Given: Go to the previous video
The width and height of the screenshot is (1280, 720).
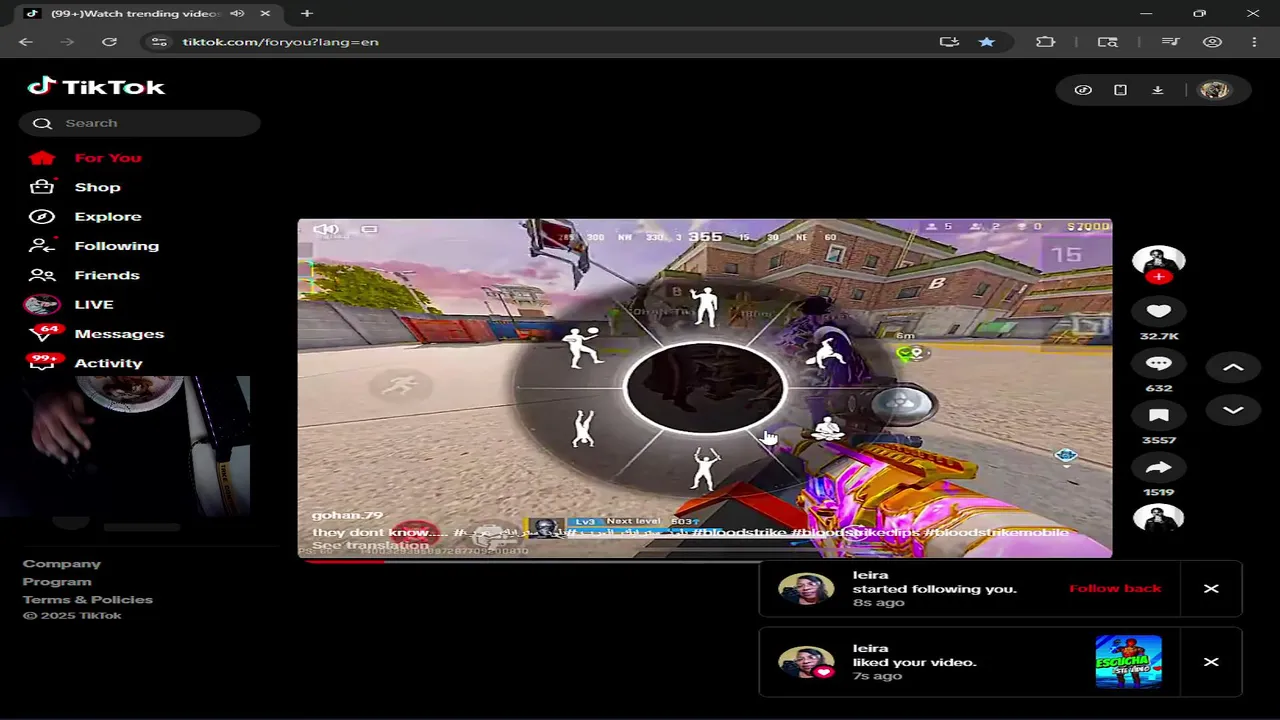Looking at the screenshot, I should point(1233,368).
